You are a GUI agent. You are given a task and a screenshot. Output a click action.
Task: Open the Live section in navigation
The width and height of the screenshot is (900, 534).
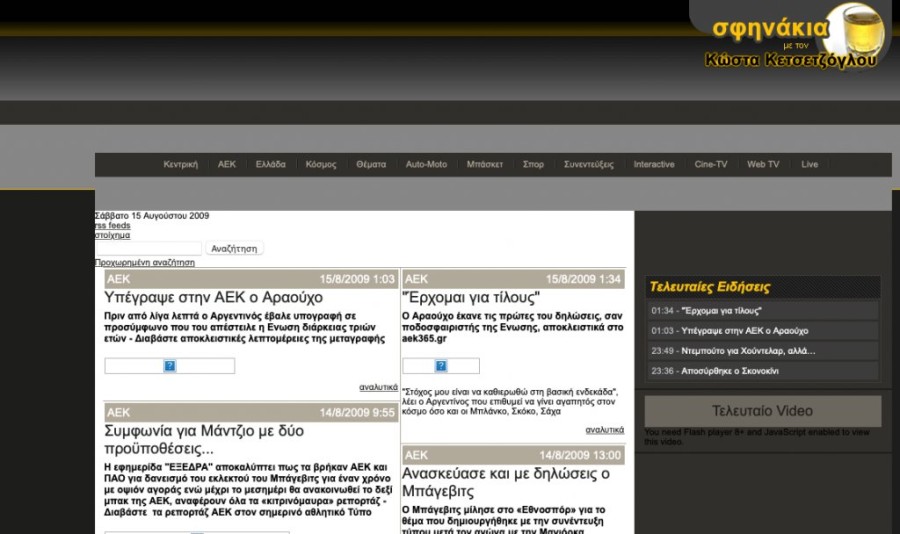point(809,164)
